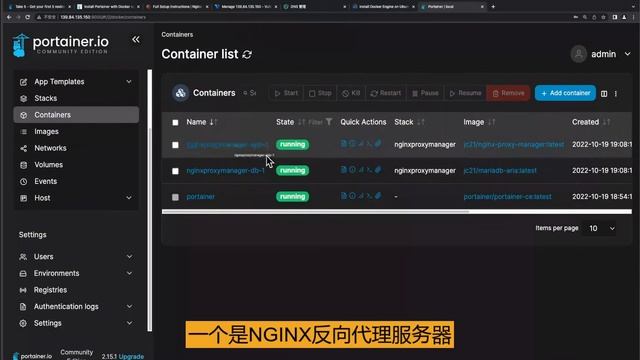The height and width of the screenshot is (360, 640).
Task: Sort the table by Name column
Action: click(202, 122)
